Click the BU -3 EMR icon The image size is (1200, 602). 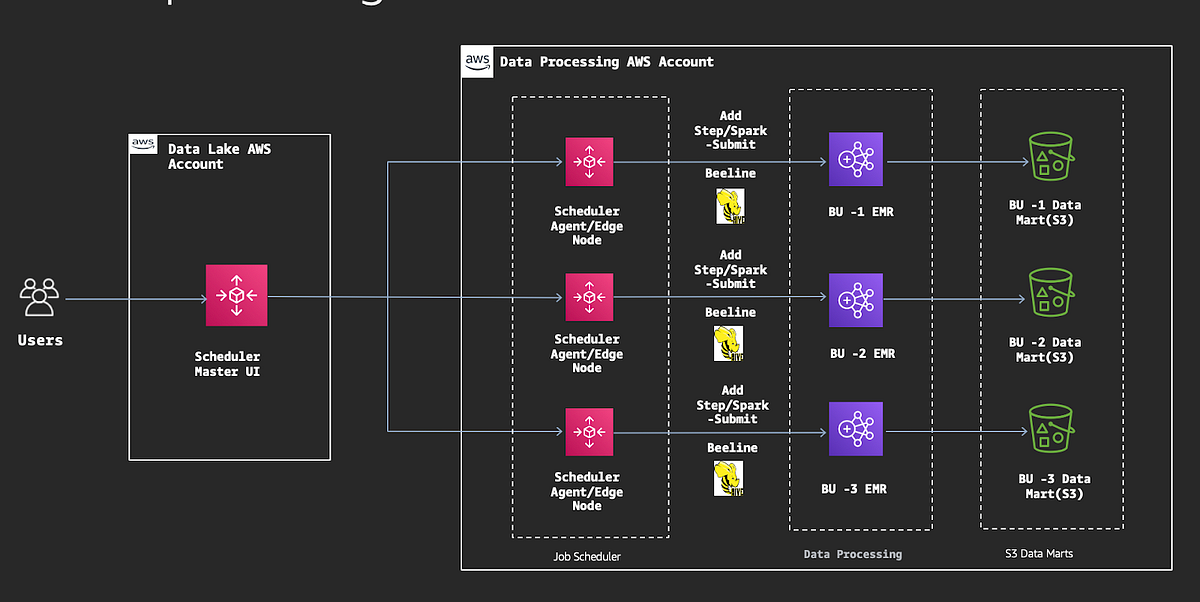pos(856,429)
